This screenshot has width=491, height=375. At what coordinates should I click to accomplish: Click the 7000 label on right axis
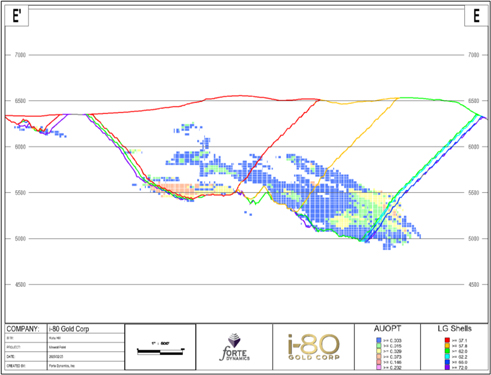(x=474, y=55)
